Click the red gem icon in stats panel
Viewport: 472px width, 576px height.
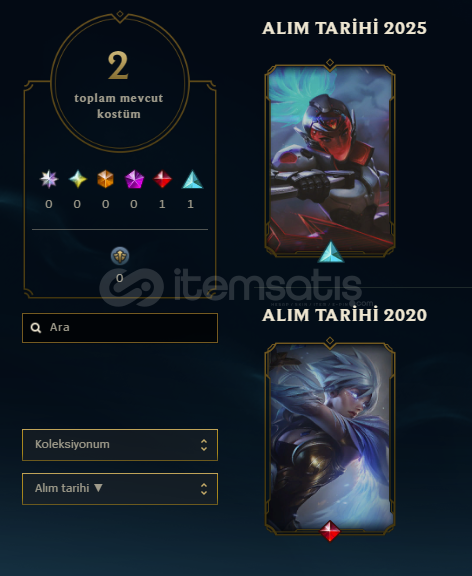coord(162,179)
